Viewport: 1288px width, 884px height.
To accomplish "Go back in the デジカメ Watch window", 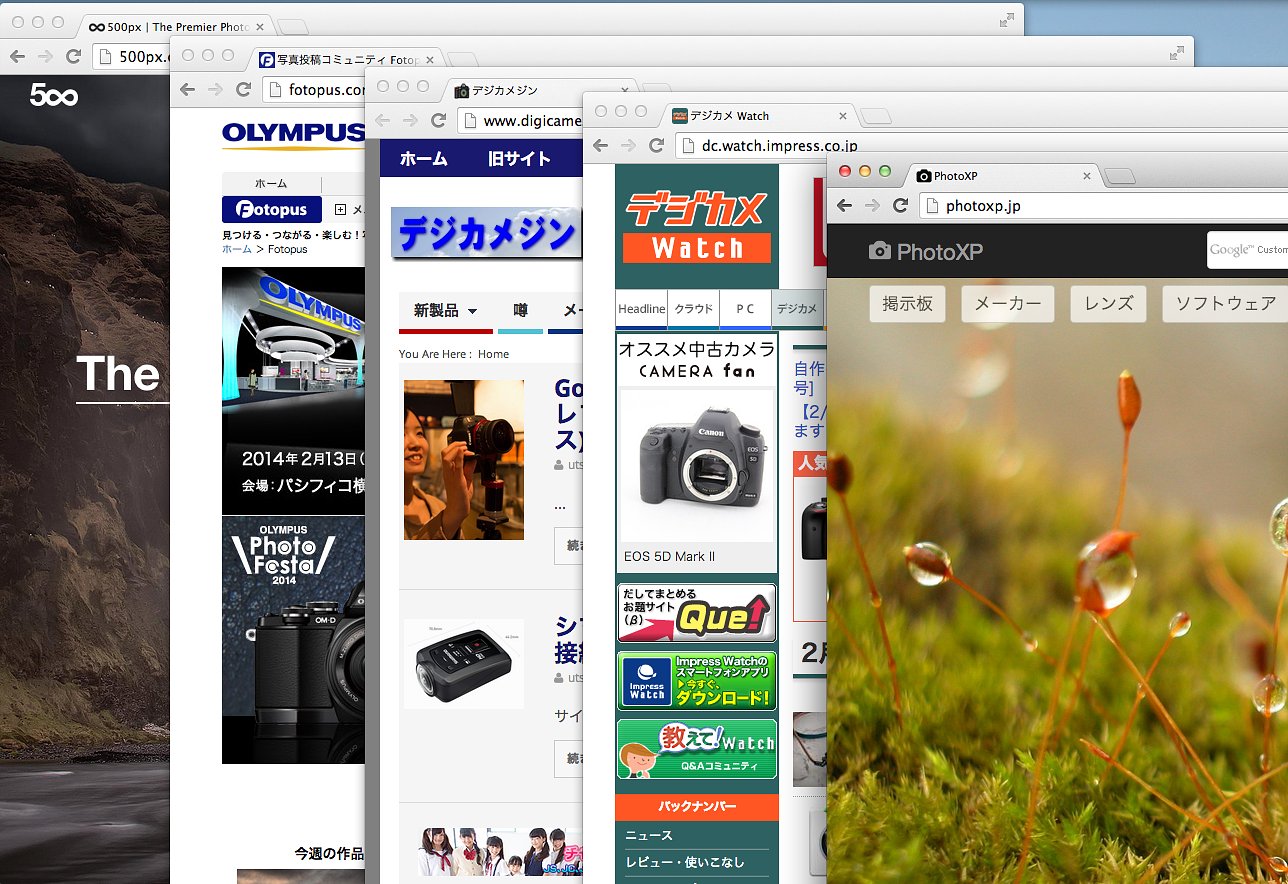I will [600, 145].
